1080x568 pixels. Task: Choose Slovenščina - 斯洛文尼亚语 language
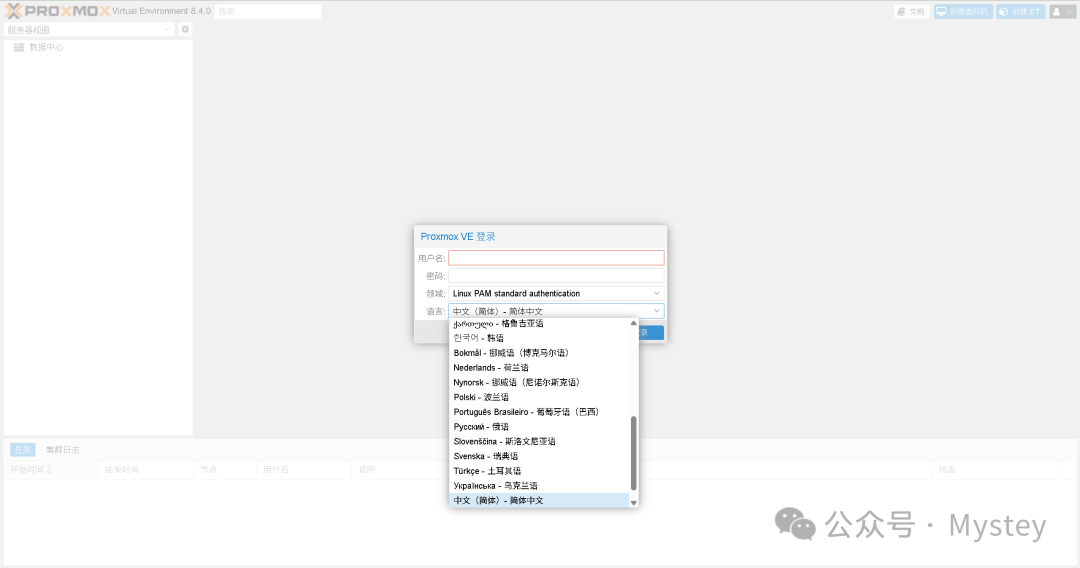click(x=539, y=441)
